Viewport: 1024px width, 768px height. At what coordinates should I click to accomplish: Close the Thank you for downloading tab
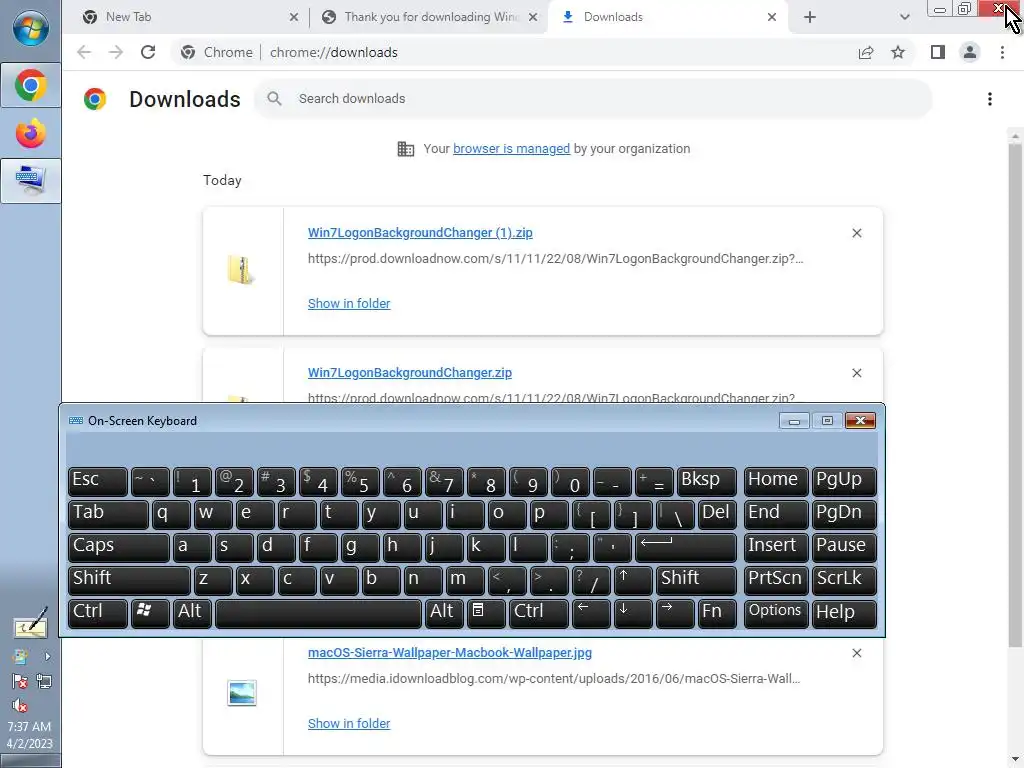pos(534,17)
